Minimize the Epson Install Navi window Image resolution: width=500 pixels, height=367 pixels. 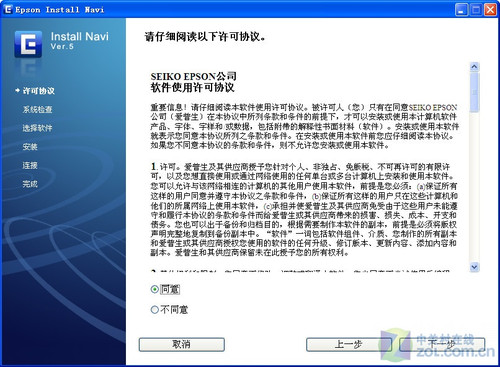461,9
